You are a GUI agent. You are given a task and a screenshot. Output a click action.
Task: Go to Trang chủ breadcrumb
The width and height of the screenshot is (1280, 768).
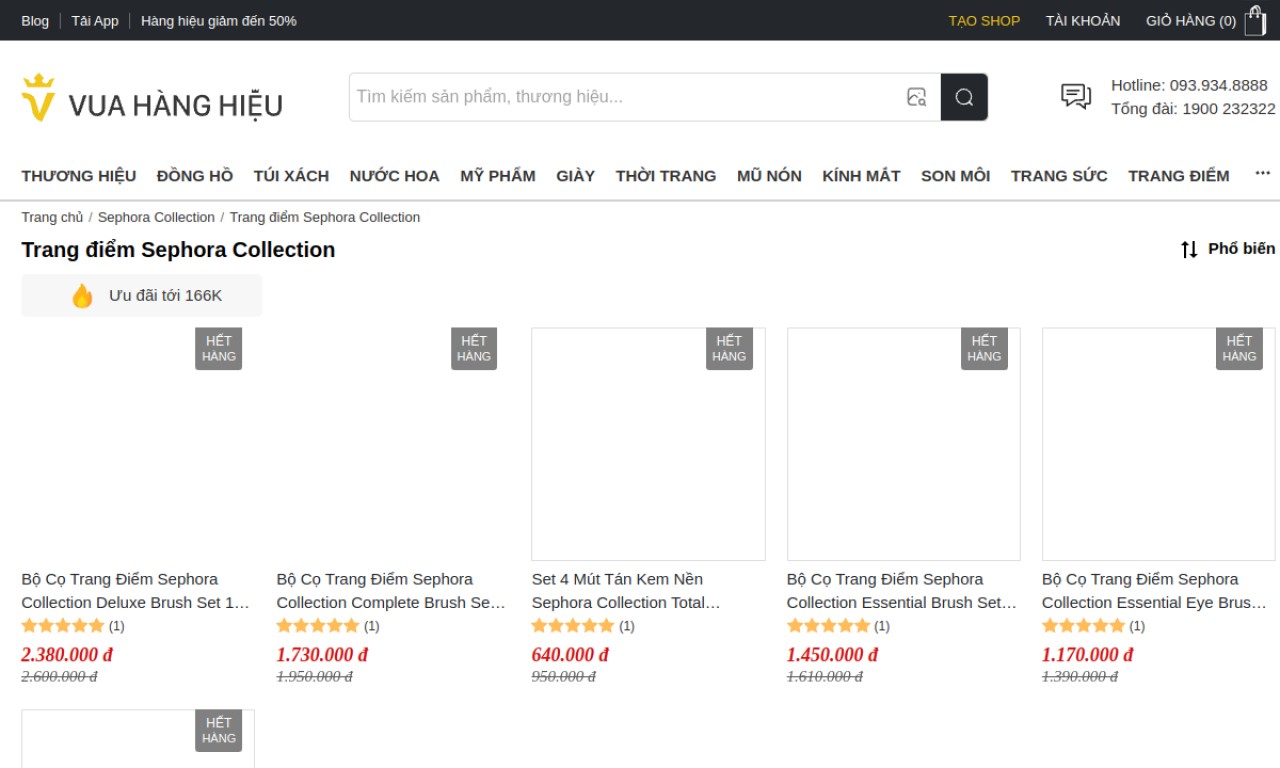[x=52, y=217]
